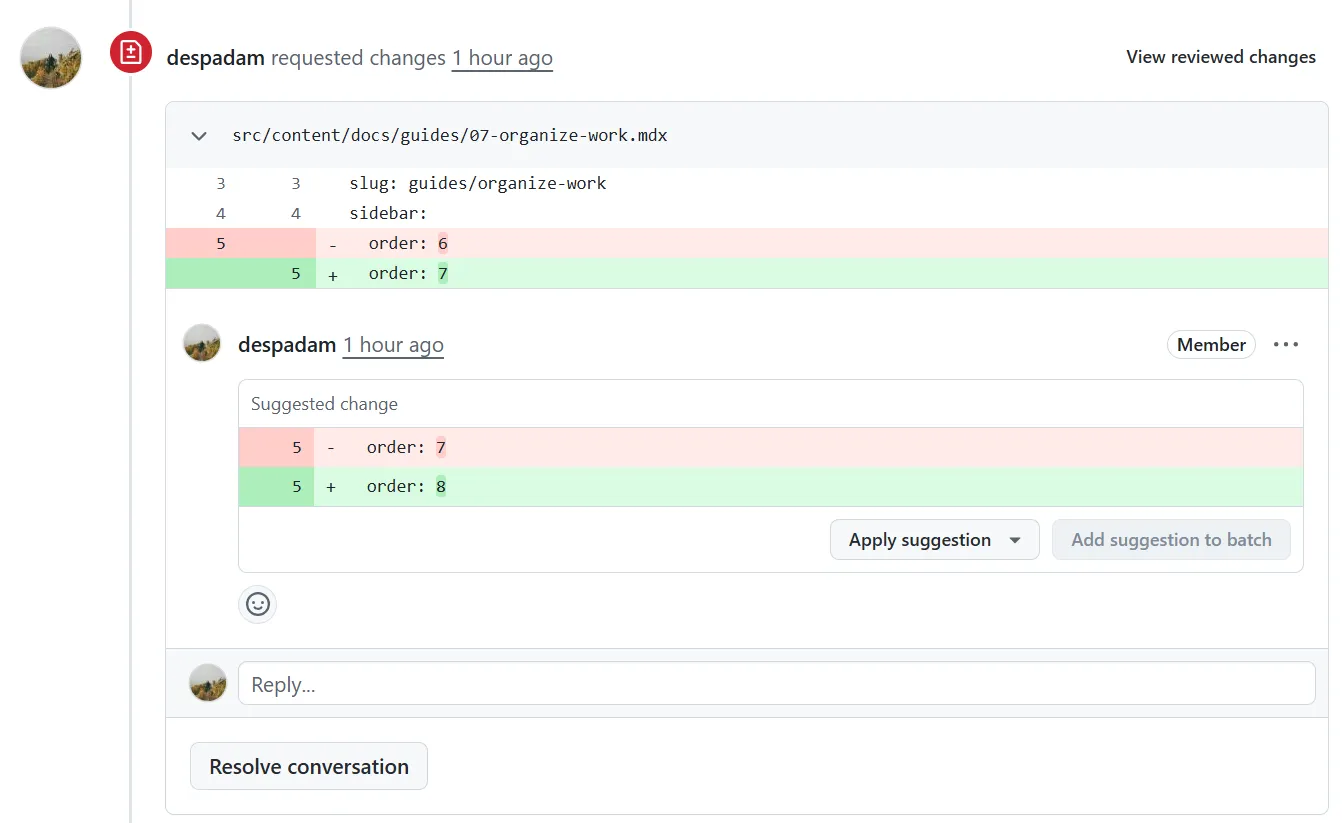Collapse the 07-organize-work.mdx file diff chevron
Image resolution: width=1342 pixels, height=823 pixels.
click(x=199, y=135)
